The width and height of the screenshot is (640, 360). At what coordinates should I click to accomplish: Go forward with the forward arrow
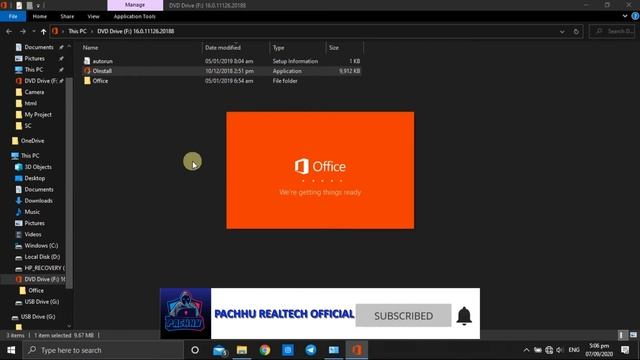click(x=22, y=31)
